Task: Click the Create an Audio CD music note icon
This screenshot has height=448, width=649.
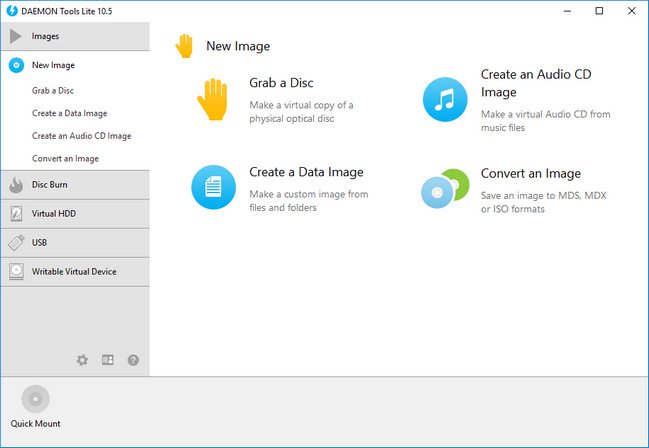Action: (x=445, y=100)
